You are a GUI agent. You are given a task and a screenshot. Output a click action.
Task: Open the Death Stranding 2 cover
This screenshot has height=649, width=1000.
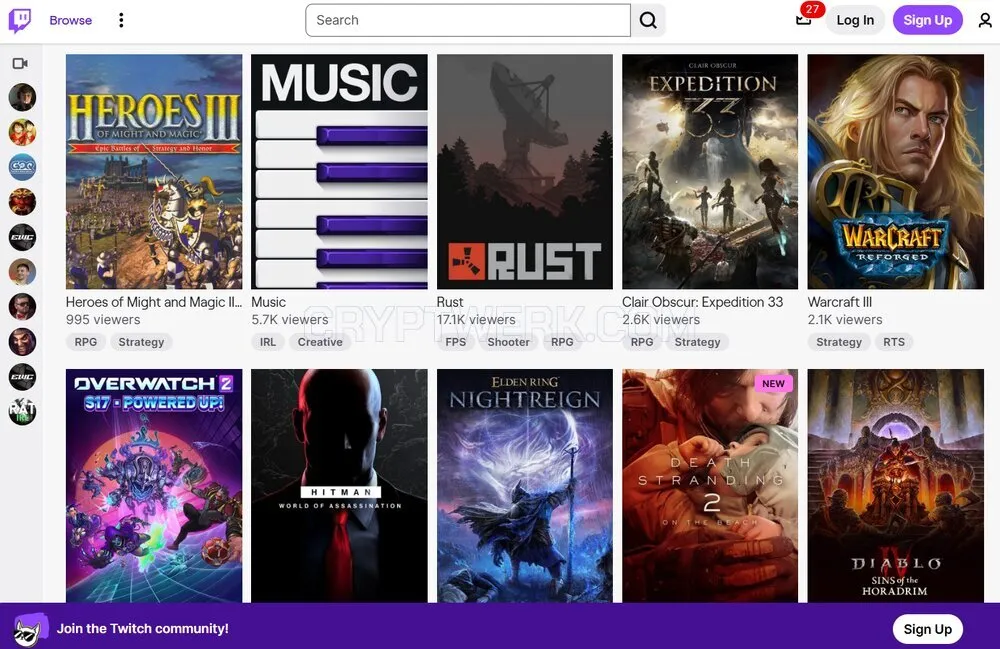(710, 486)
